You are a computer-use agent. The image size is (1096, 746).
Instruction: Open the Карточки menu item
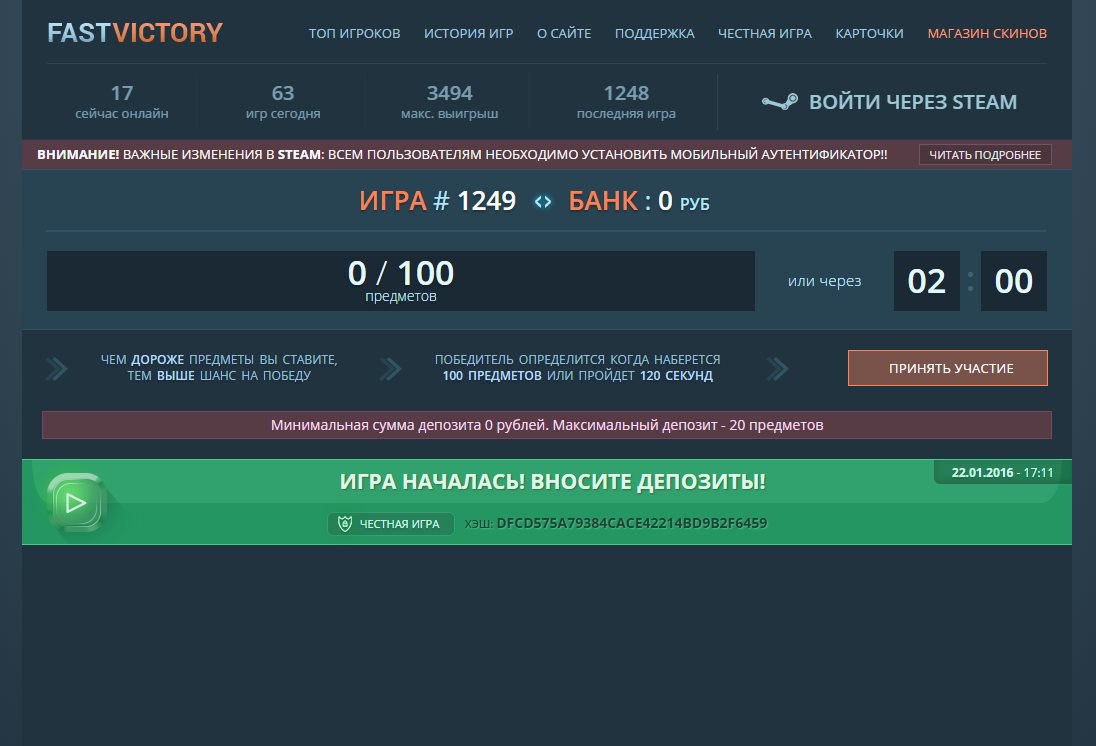(x=869, y=34)
